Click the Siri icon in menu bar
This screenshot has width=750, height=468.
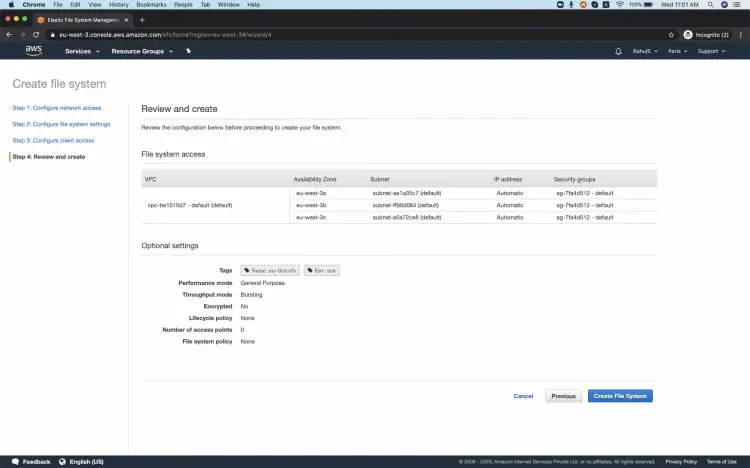tap(724, 4)
